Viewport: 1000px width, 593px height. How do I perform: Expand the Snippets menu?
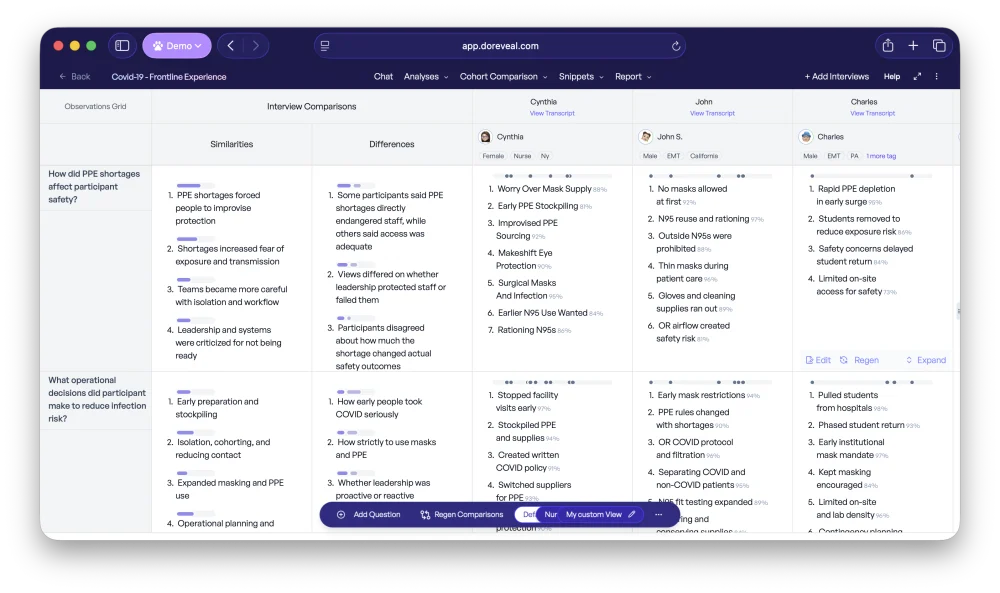tap(581, 77)
